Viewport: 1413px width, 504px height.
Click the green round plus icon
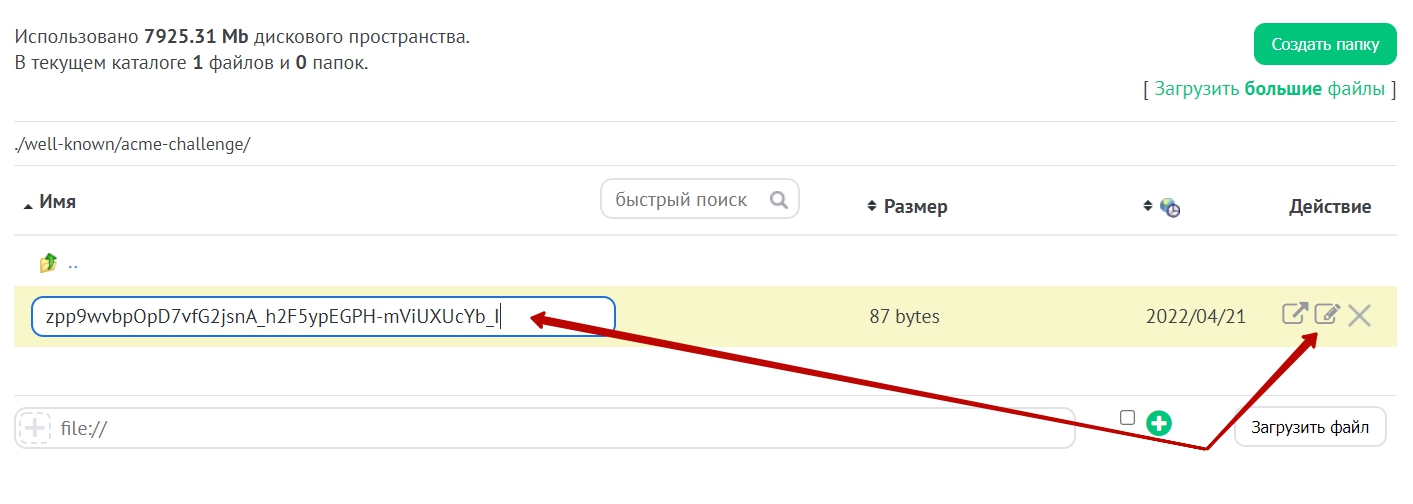tap(1159, 423)
